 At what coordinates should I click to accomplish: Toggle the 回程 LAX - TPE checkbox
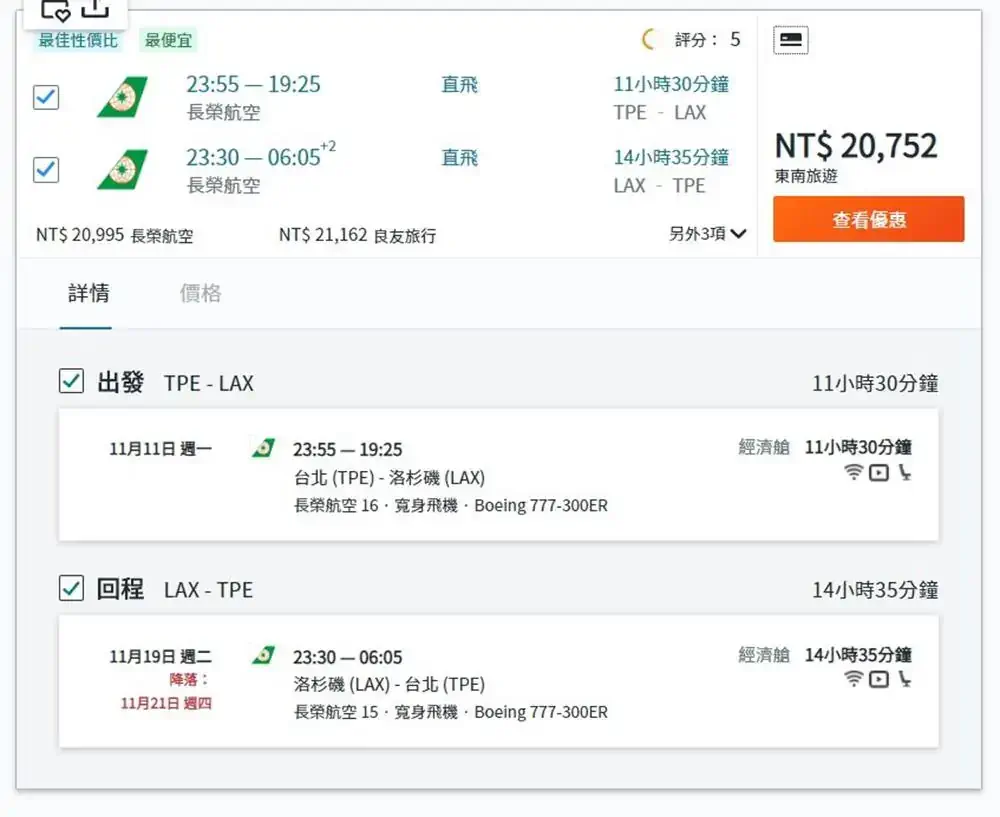click(x=71, y=588)
